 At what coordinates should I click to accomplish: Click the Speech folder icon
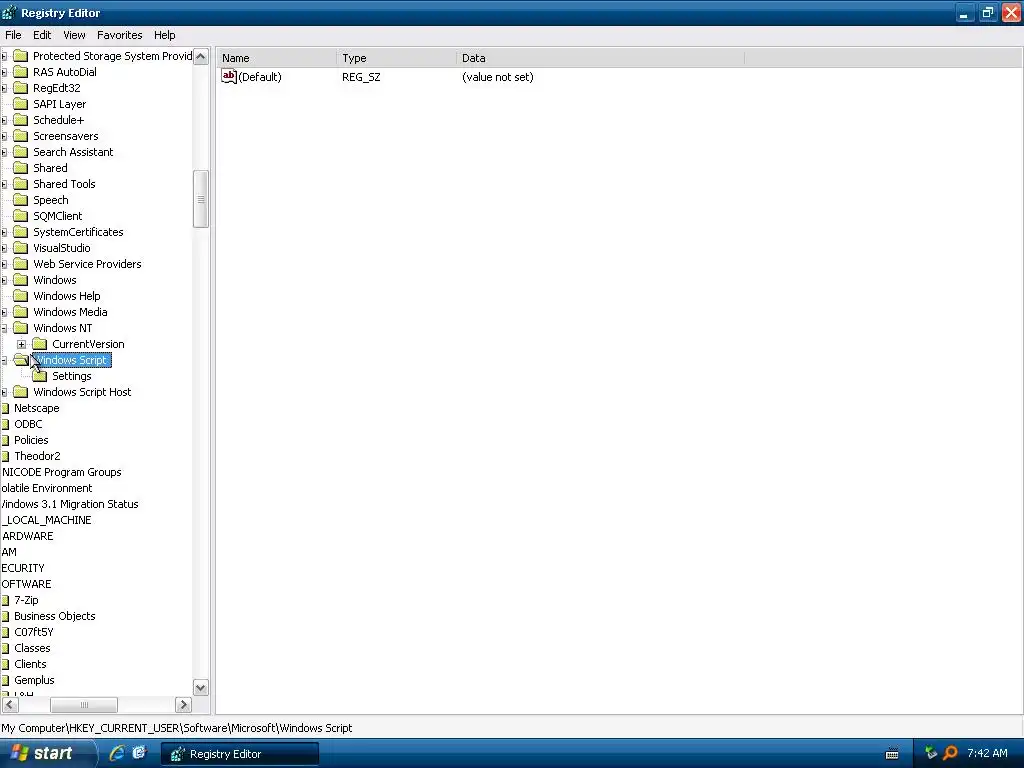tap(21, 200)
